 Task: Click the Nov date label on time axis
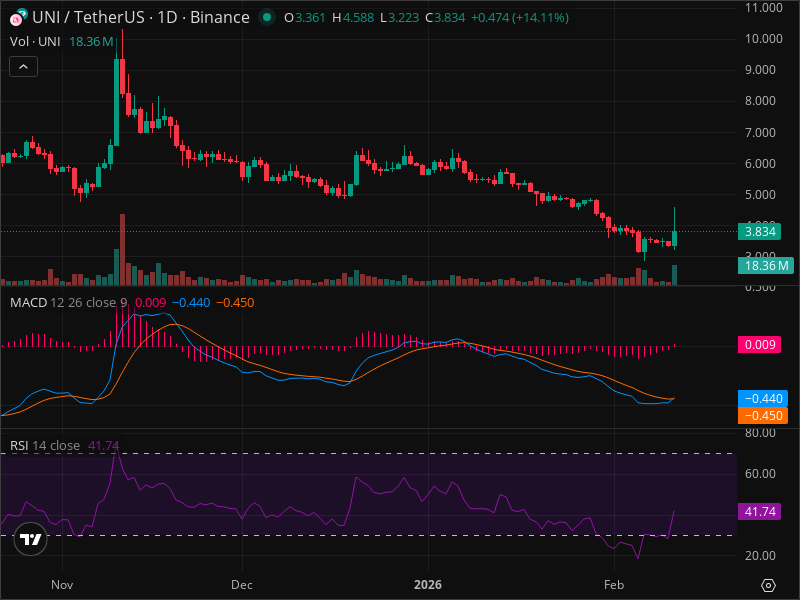coord(62,585)
